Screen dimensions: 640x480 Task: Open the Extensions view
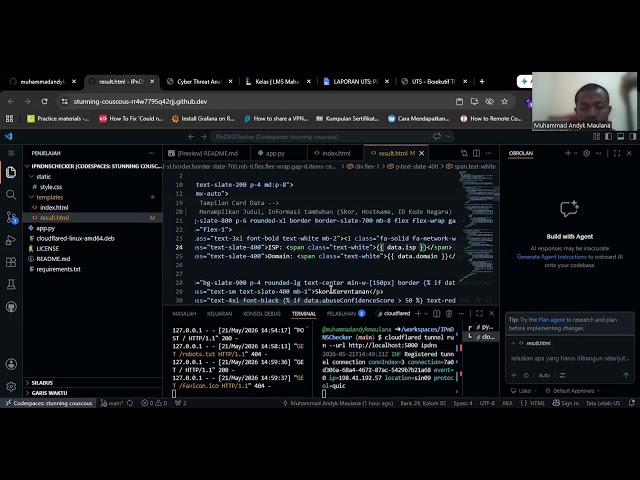11,262
